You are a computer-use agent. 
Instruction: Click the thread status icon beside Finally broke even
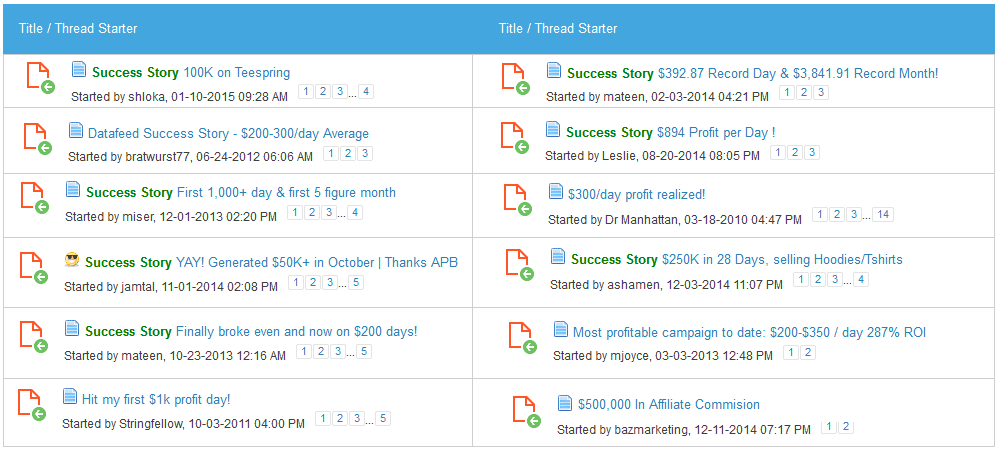click(x=34, y=336)
